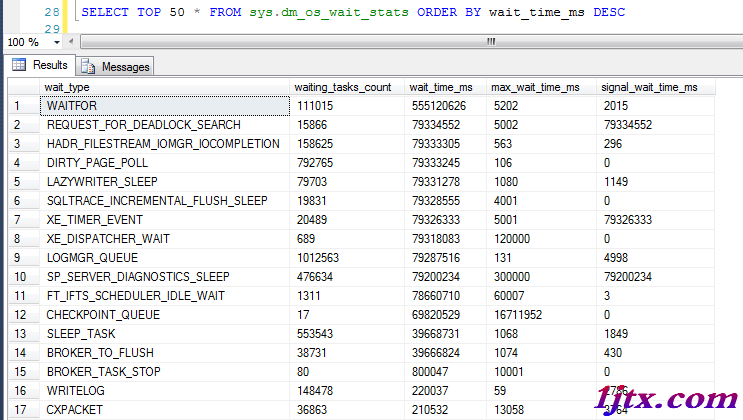Open the 100 % zoom dropdown
Viewport: 743px width, 420px height.
pos(57,42)
